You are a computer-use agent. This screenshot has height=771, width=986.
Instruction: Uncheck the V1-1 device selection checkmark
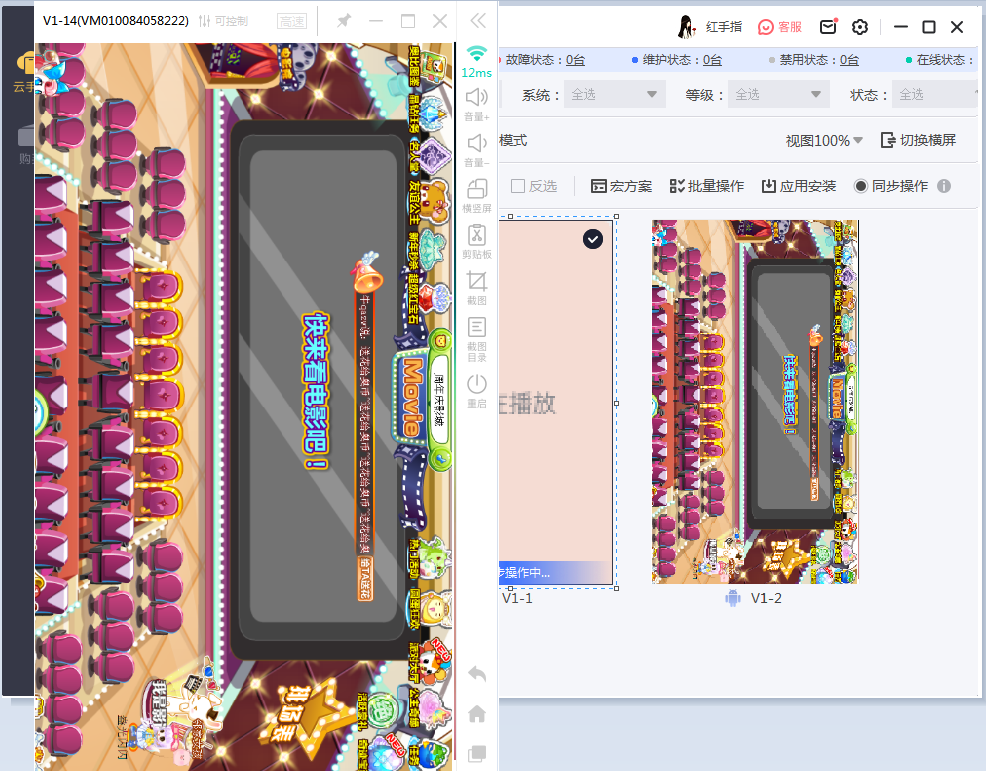coord(592,239)
